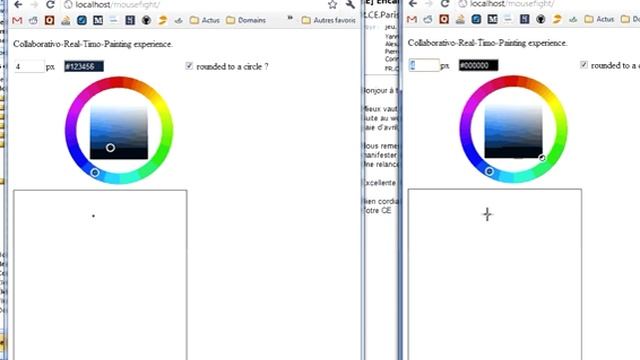Image resolution: width=640 pixels, height=360 pixels.
Task: Open the wrench menu in the left browser
Action: (350, 5)
